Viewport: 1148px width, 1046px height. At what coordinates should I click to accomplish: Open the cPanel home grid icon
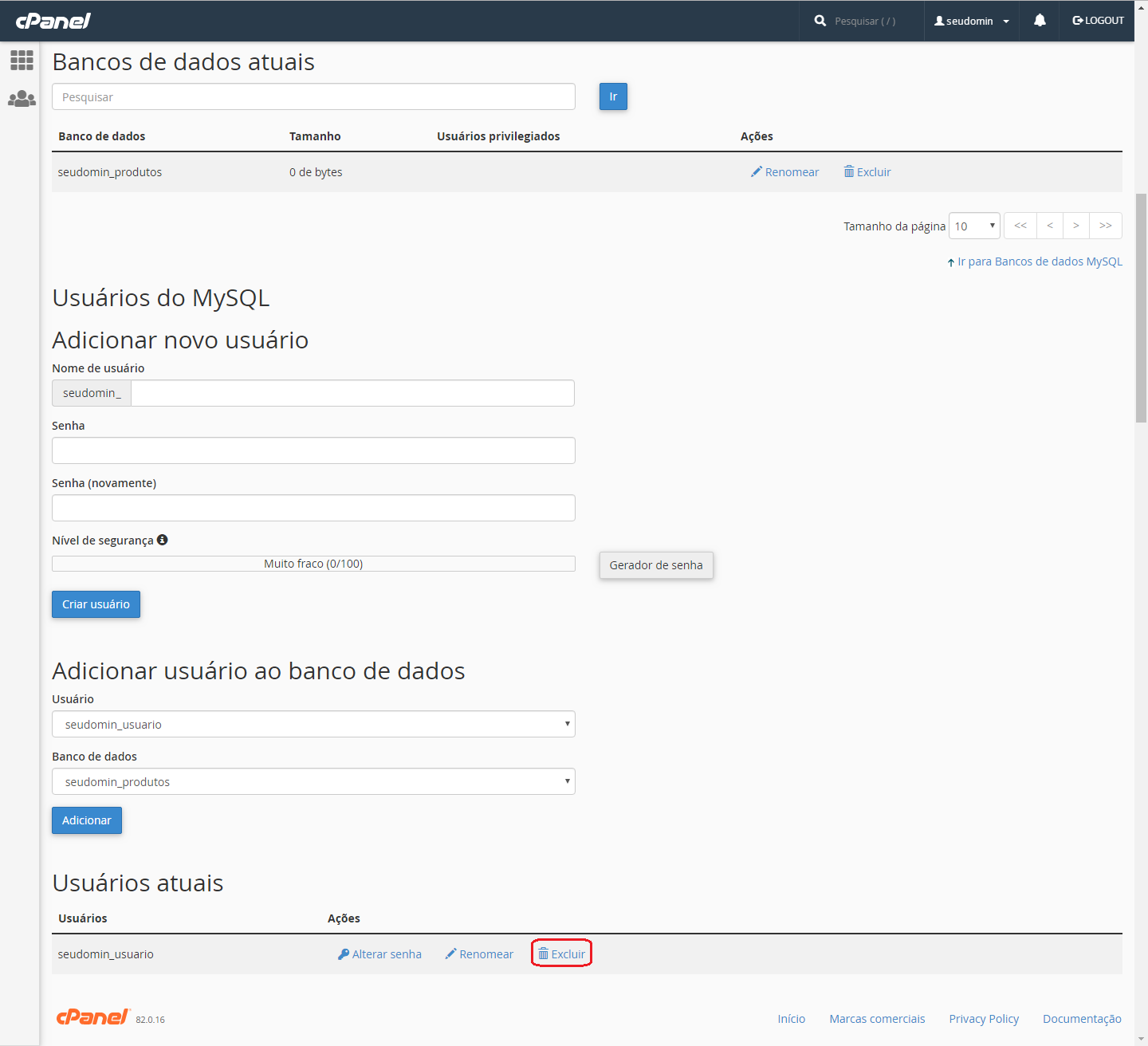(22, 60)
